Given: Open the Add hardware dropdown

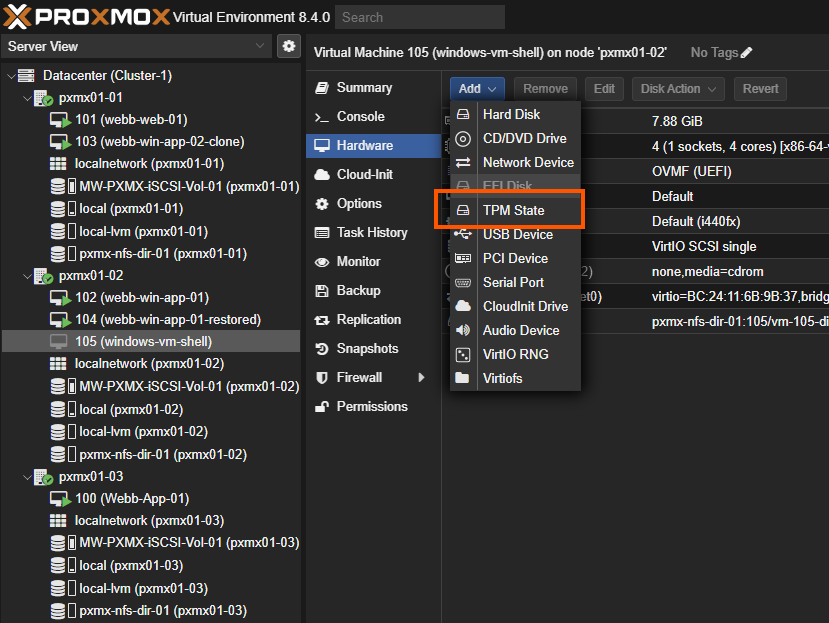Looking at the screenshot, I should pyautogui.click(x=477, y=89).
